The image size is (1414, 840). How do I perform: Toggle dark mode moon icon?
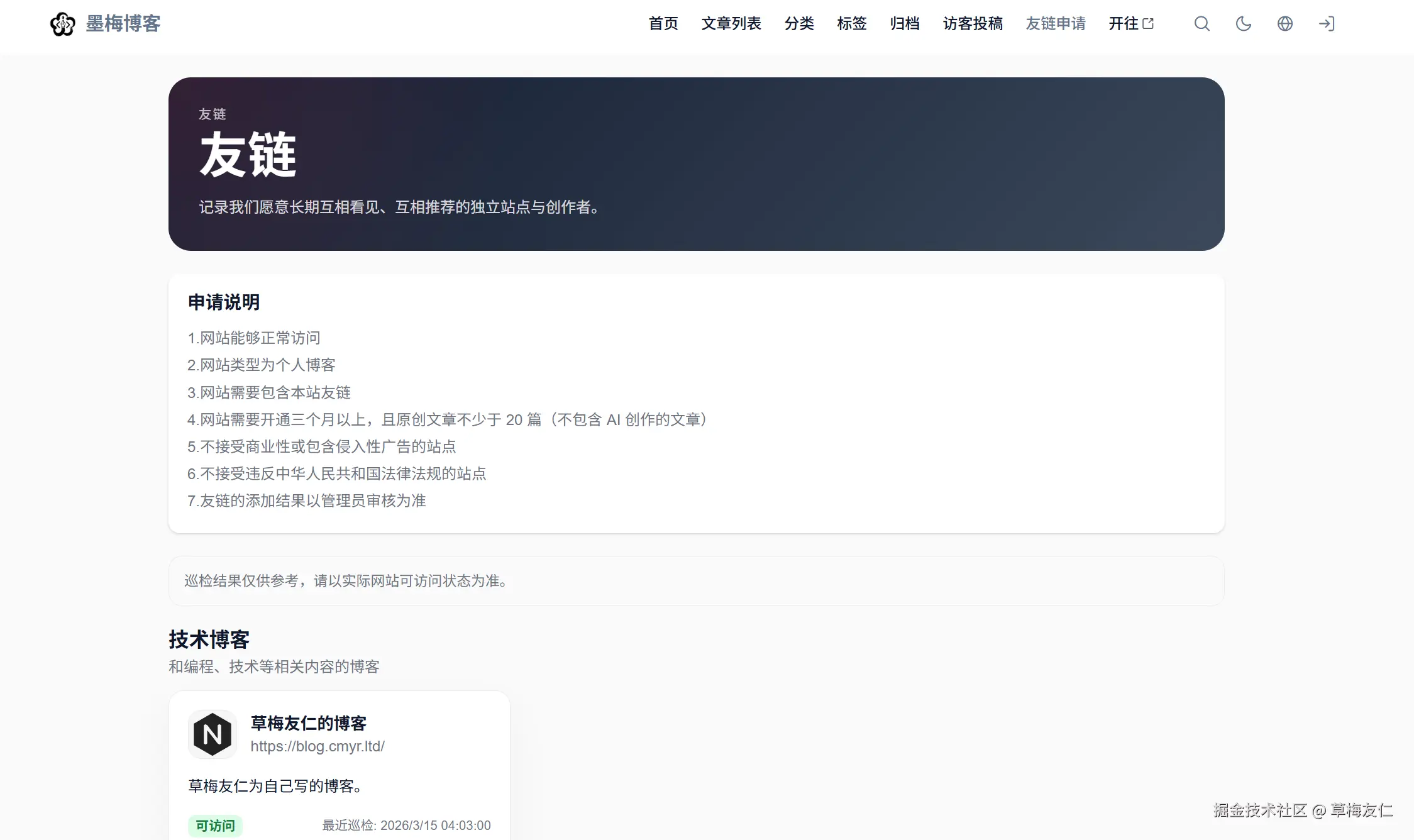(x=1243, y=24)
